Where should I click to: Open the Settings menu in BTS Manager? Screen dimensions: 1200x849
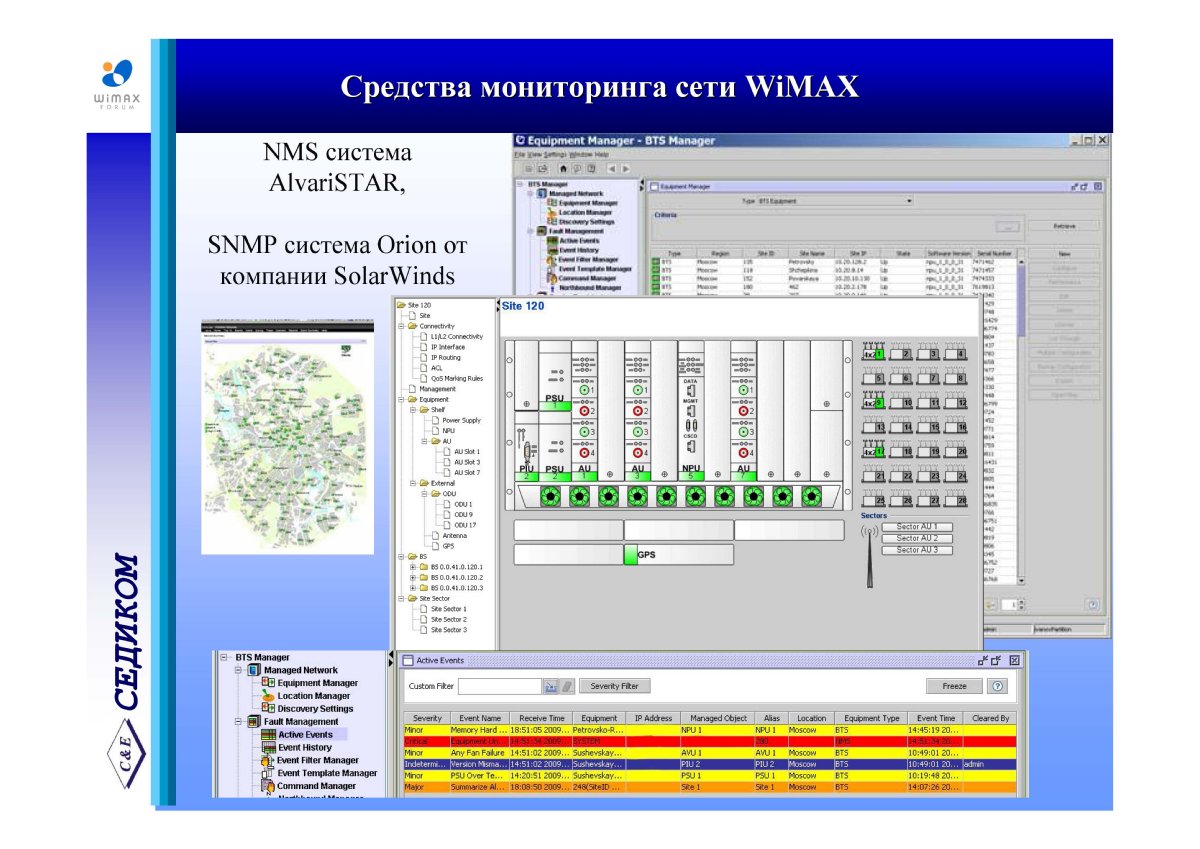pyautogui.click(x=556, y=155)
